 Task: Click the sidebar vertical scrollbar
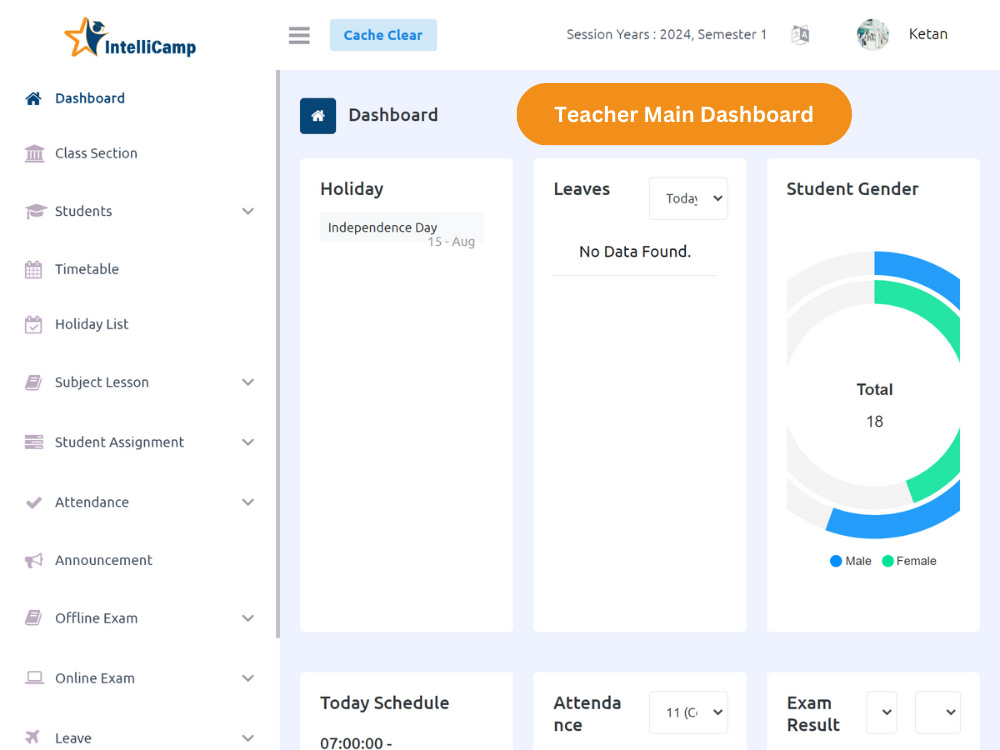[x=278, y=354]
